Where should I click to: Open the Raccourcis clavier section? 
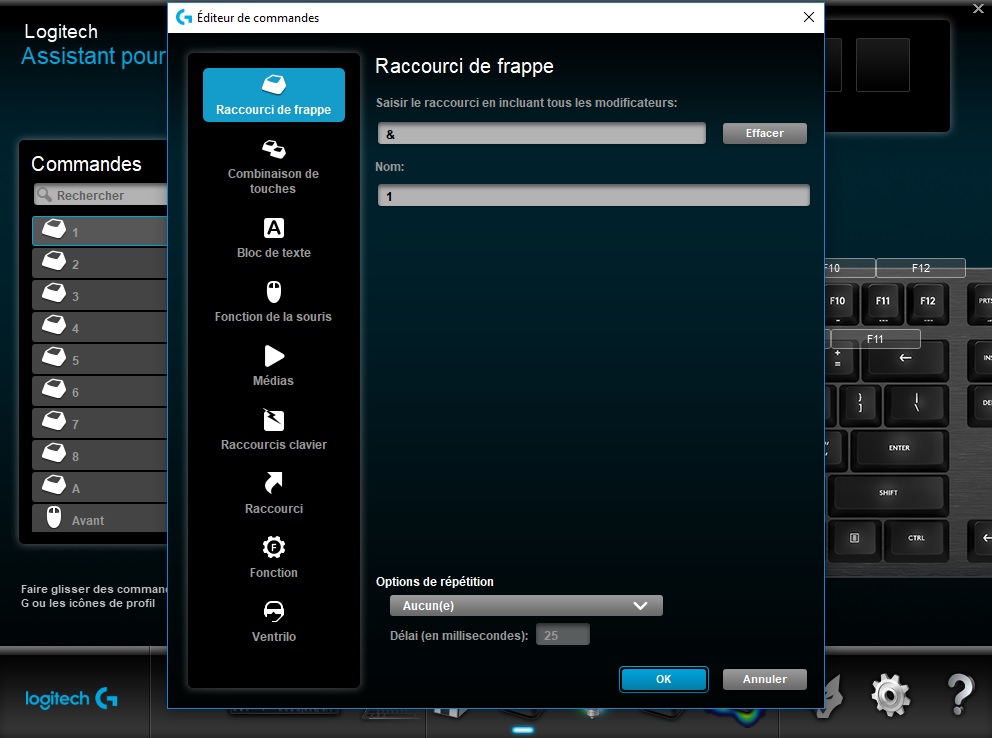click(x=273, y=430)
